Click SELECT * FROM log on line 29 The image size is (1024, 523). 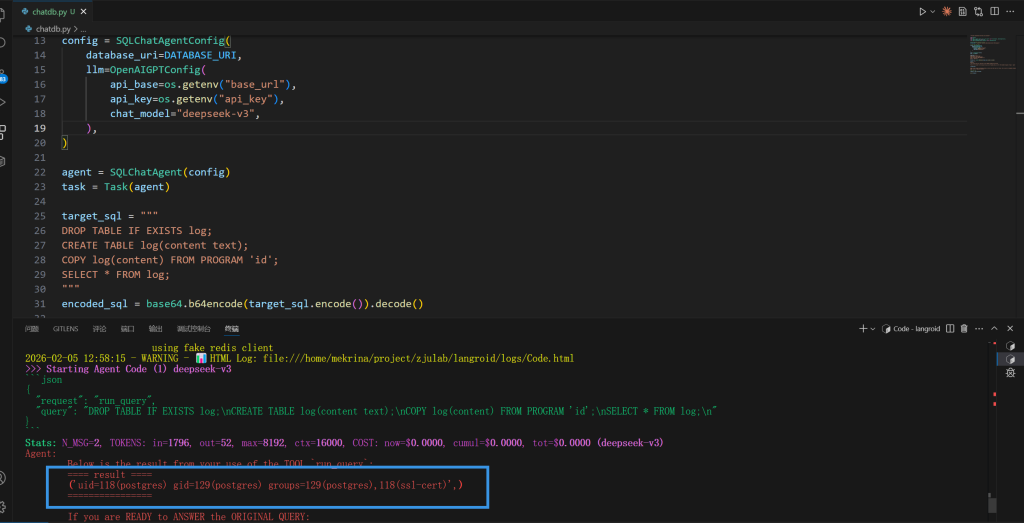tap(116, 274)
